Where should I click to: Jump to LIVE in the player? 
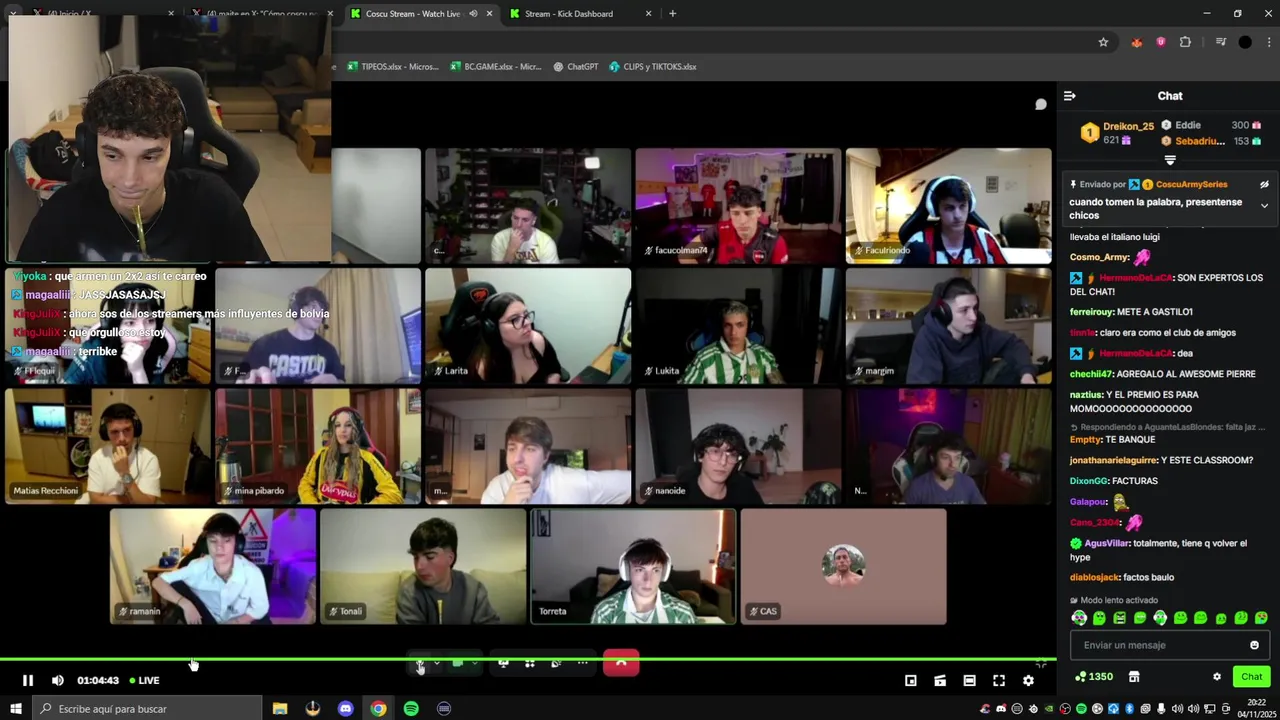144,680
